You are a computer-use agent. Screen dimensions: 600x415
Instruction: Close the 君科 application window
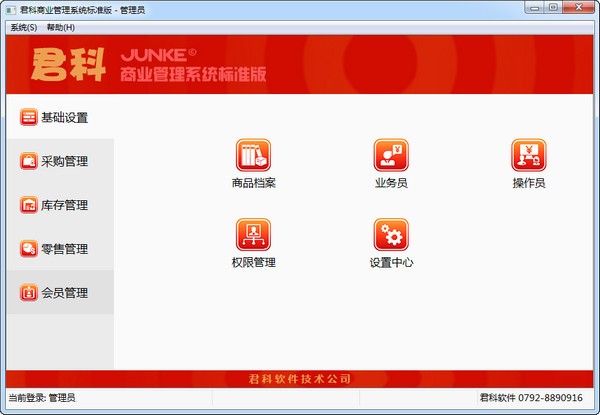tap(579, 8)
